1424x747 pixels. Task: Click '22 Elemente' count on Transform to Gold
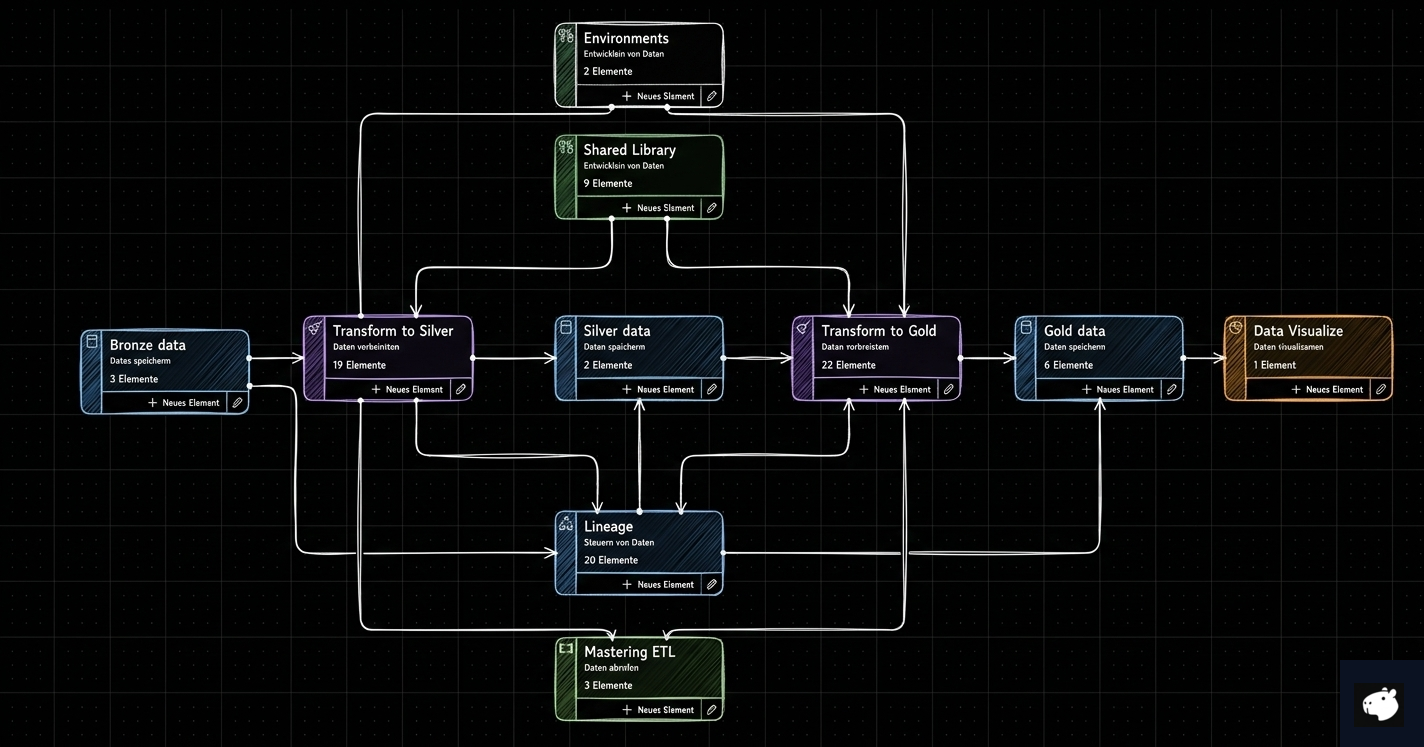click(849, 365)
